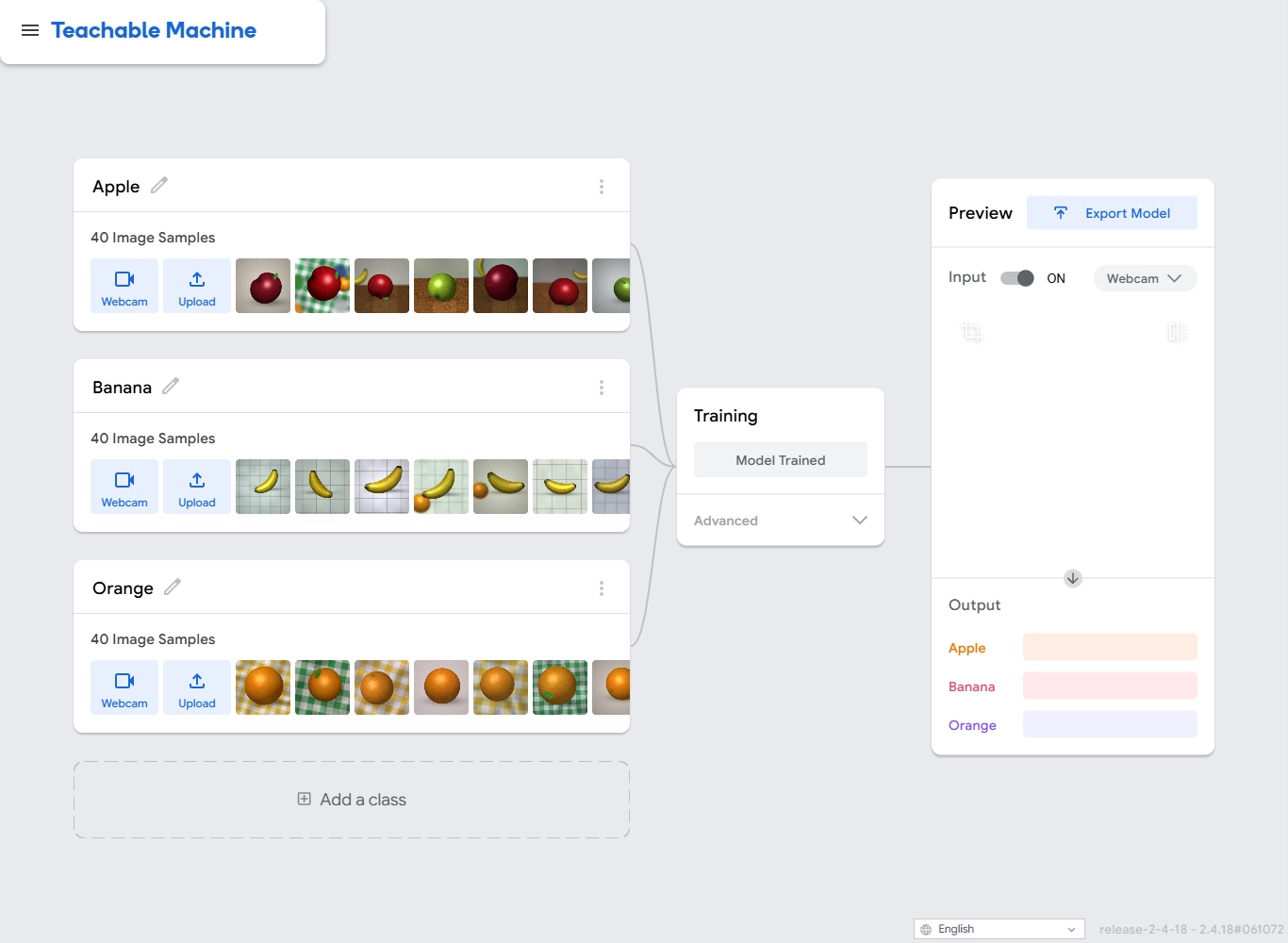This screenshot has height=943, width=1288.
Task: Toggle the Input ON switch off
Action: point(1017,278)
